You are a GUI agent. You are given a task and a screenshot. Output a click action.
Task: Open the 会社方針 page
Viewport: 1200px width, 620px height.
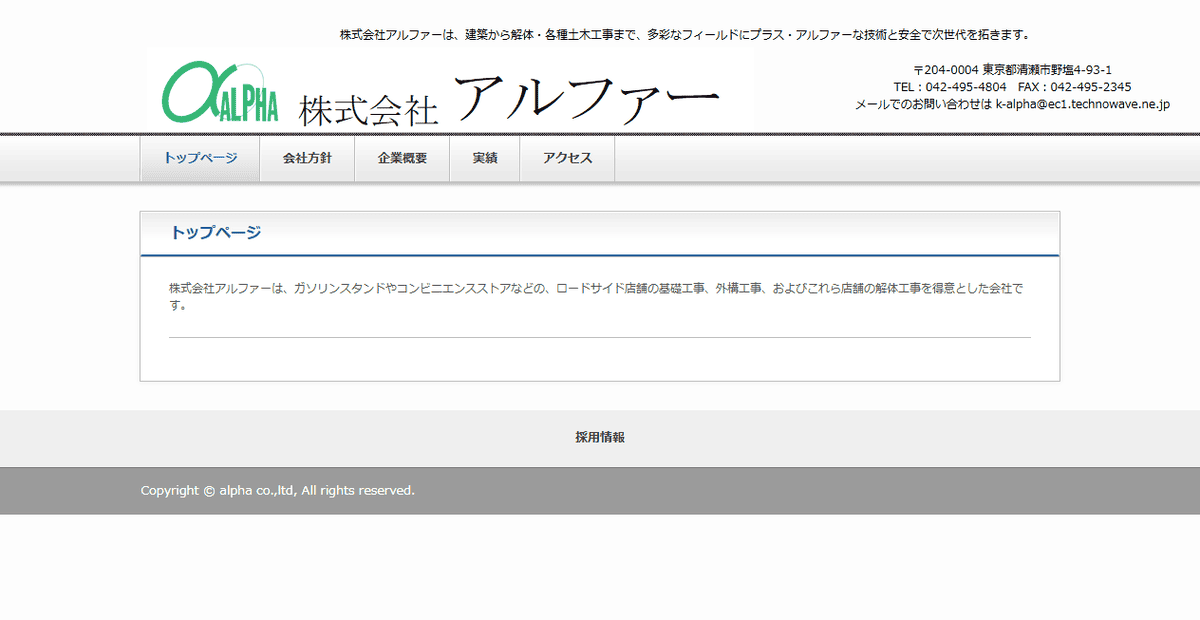tap(308, 157)
